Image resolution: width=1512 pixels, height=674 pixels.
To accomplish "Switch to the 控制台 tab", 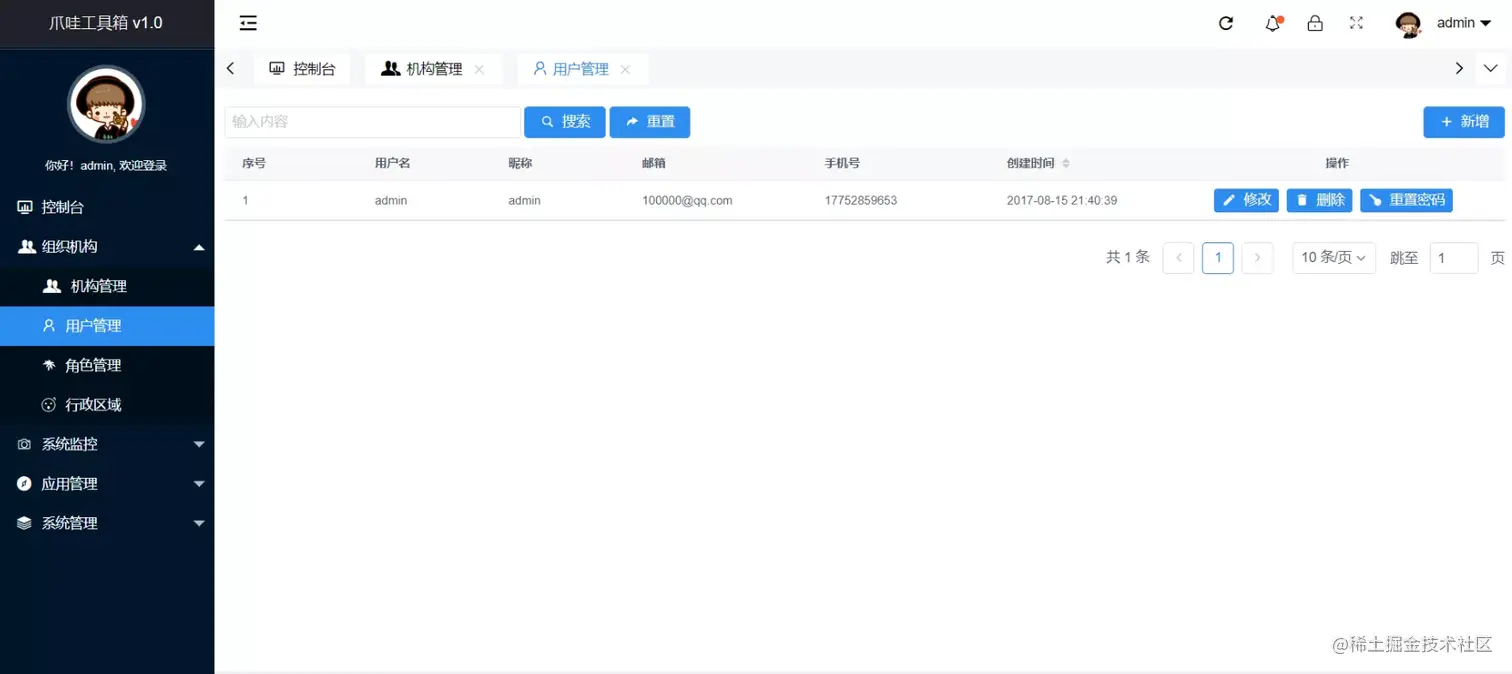I will point(302,69).
